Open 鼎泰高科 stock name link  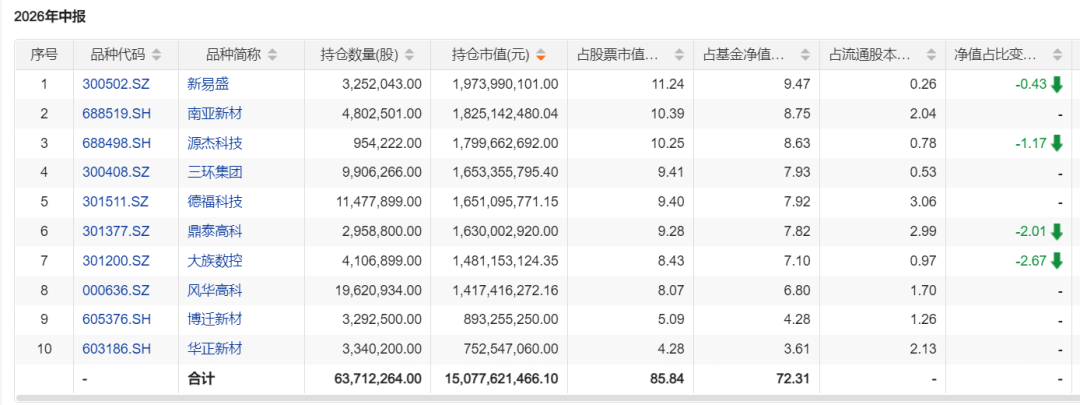pyautogui.click(x=215, y=231)
